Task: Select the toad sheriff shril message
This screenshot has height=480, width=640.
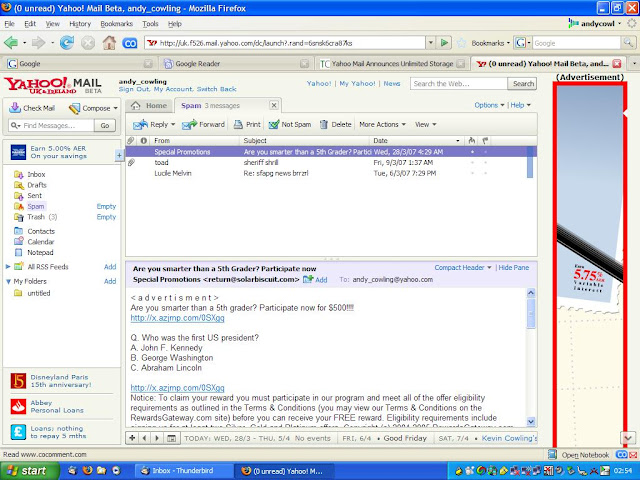Action: click(x=327, y=162)
